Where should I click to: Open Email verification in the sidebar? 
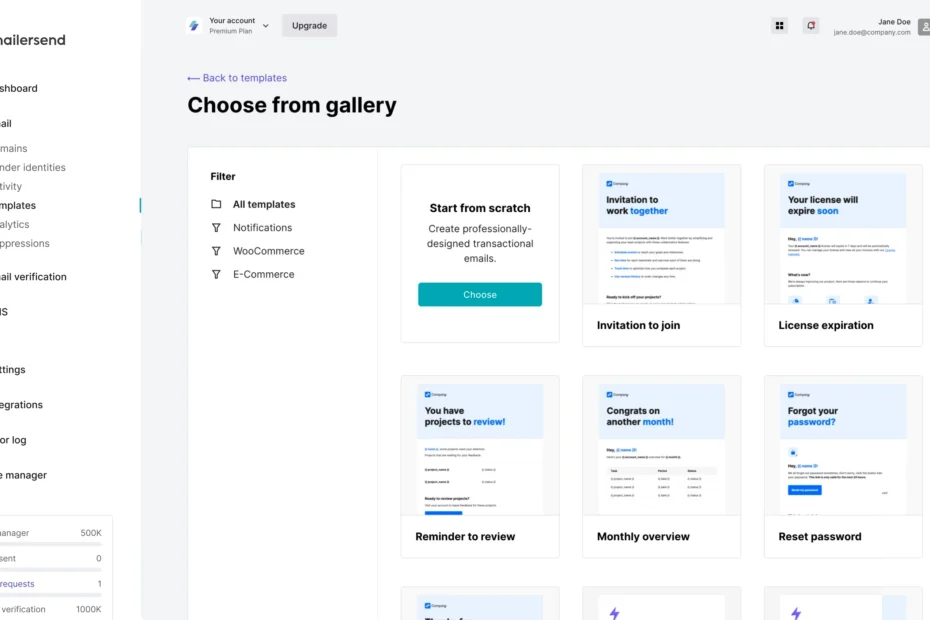pos(33,276)
